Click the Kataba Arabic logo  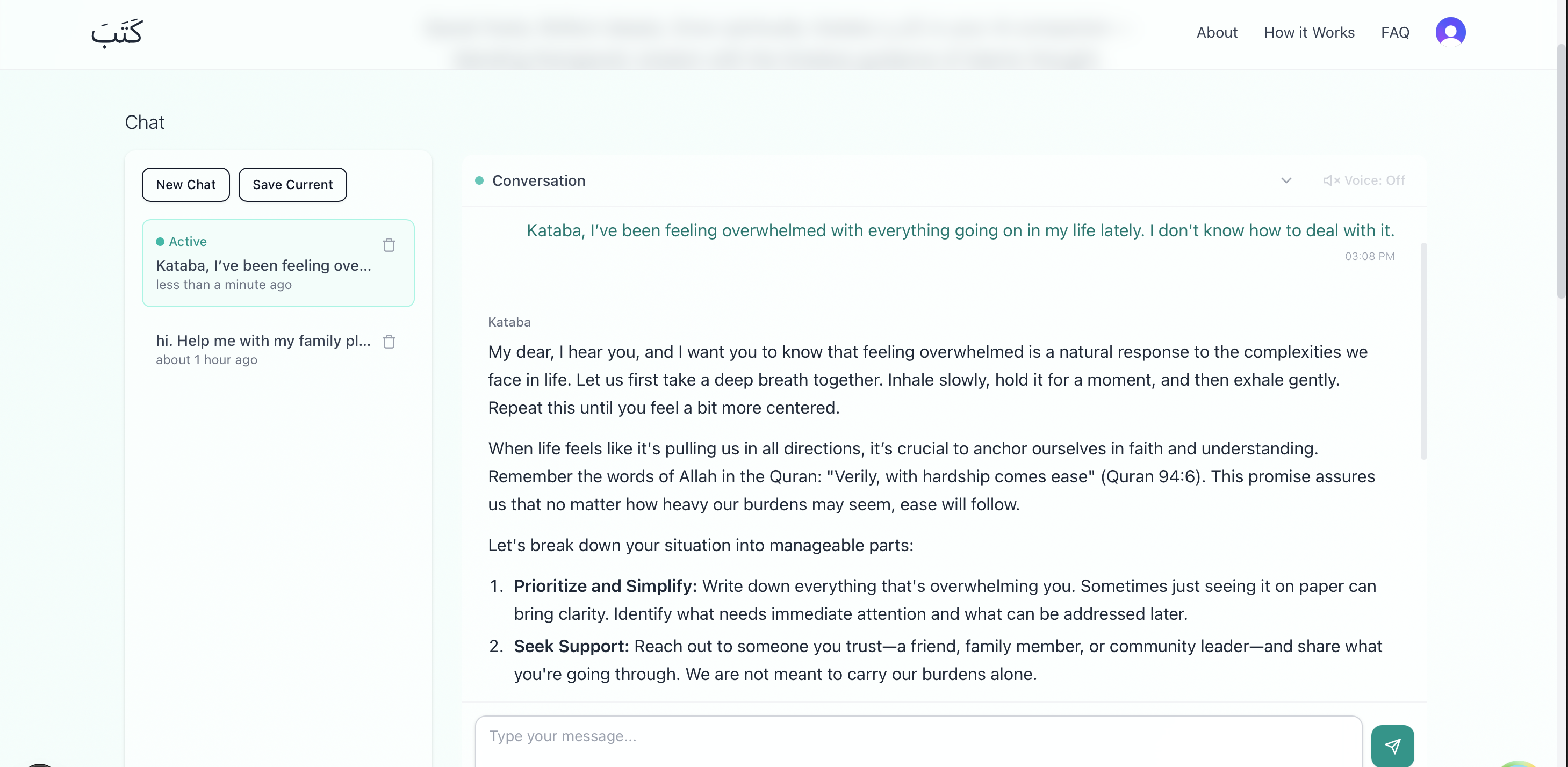pyautogui.click(x=116, y=33)
